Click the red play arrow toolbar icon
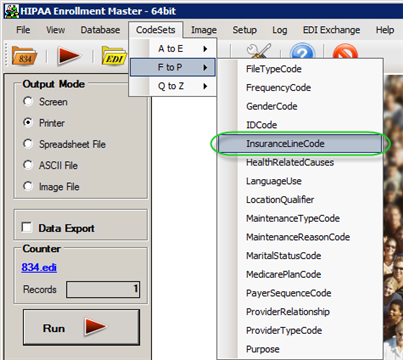The image size is (403, 360). pyautogui.click(x=69, y=55)
